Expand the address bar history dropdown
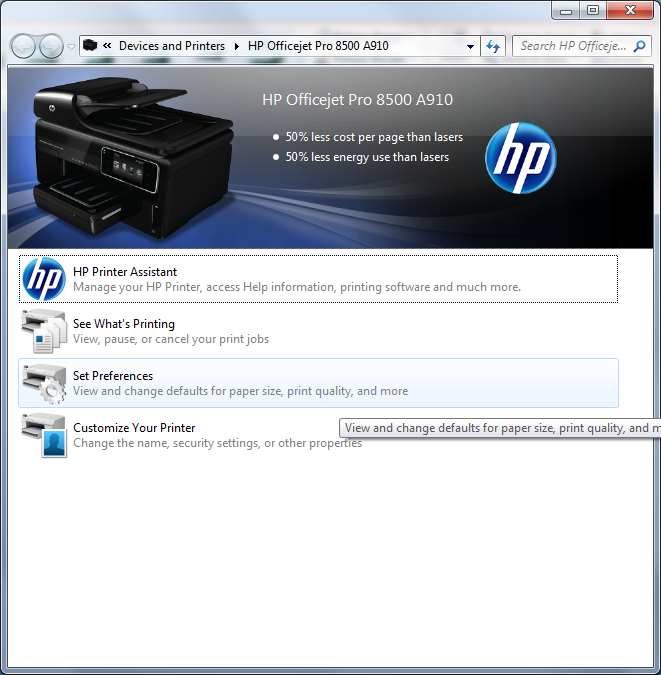Viewport: 661px width, 675px height. click(470, 46)
